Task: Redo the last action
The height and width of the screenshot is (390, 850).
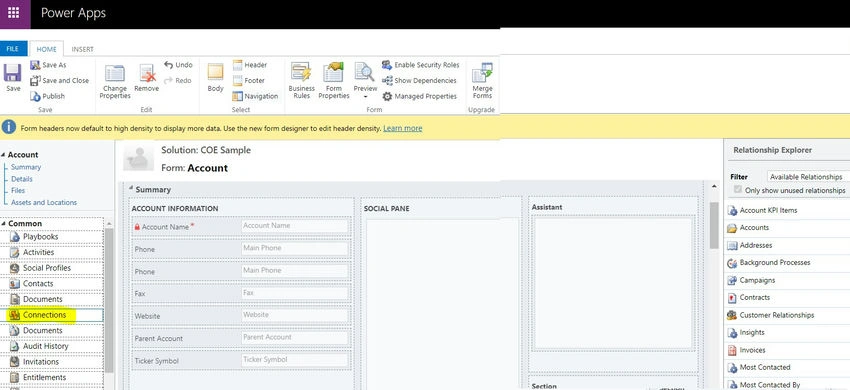Action: (178, 80)
